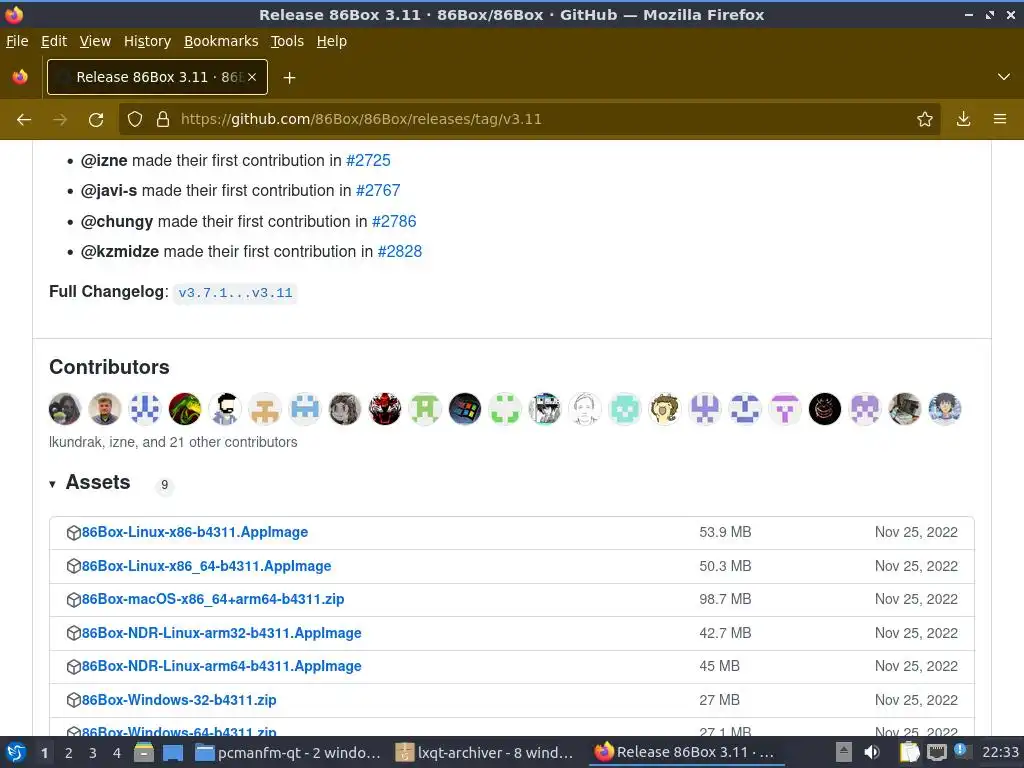Screen dimensions: 1024x768
Task: Reload the current GitHub page
Action: point(96,120)
